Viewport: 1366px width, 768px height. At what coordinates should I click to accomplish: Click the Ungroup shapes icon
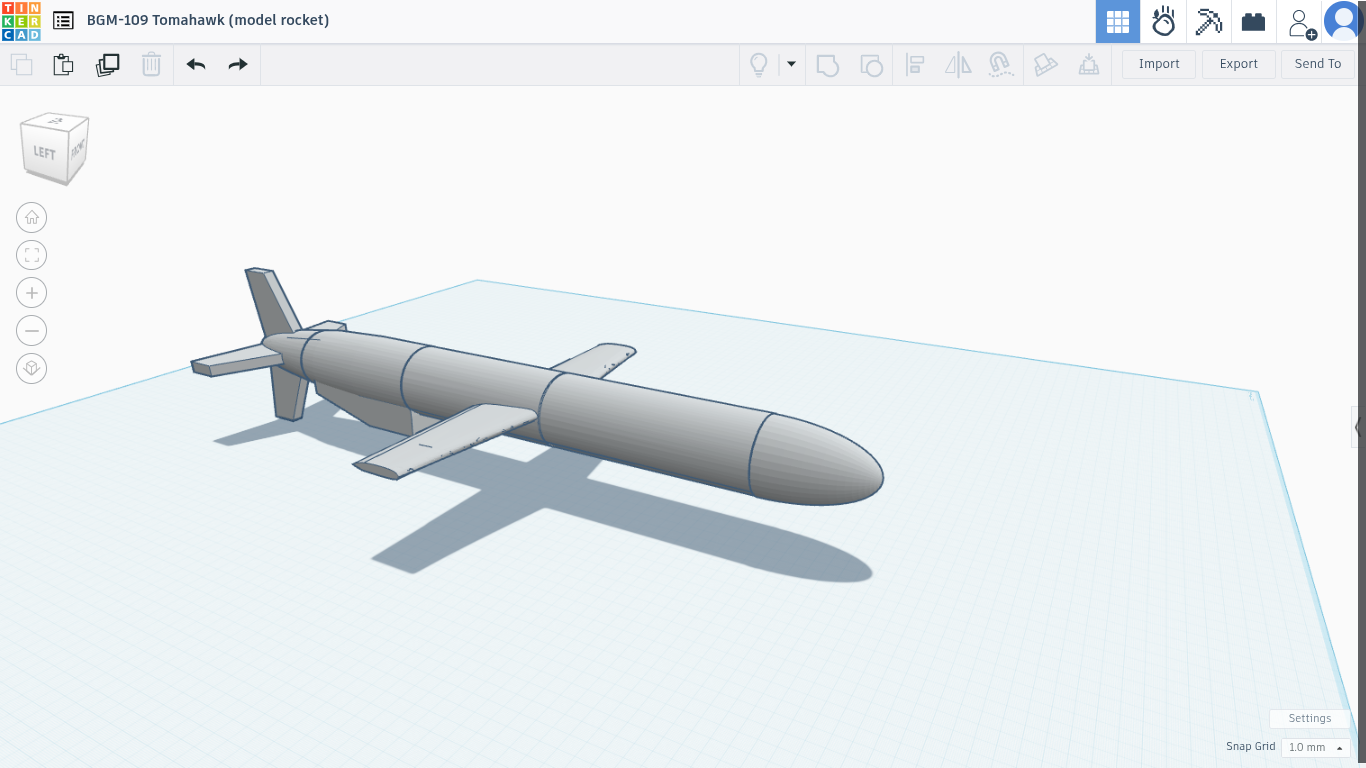tap(871, 65)
